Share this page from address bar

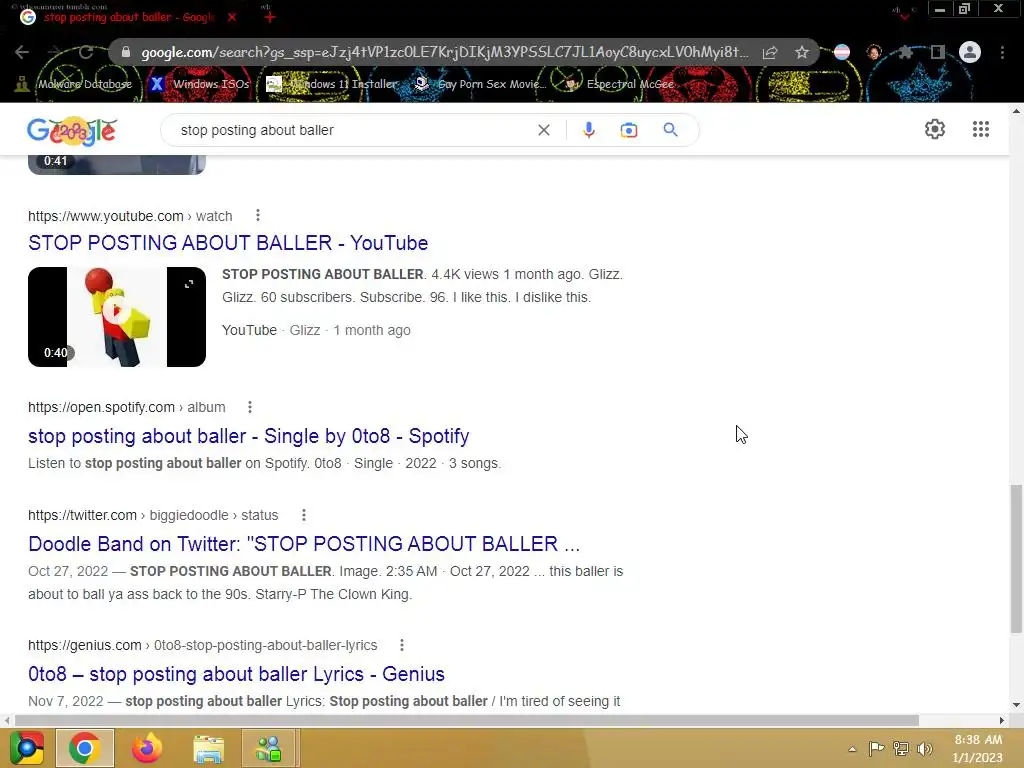click(770, 52)
